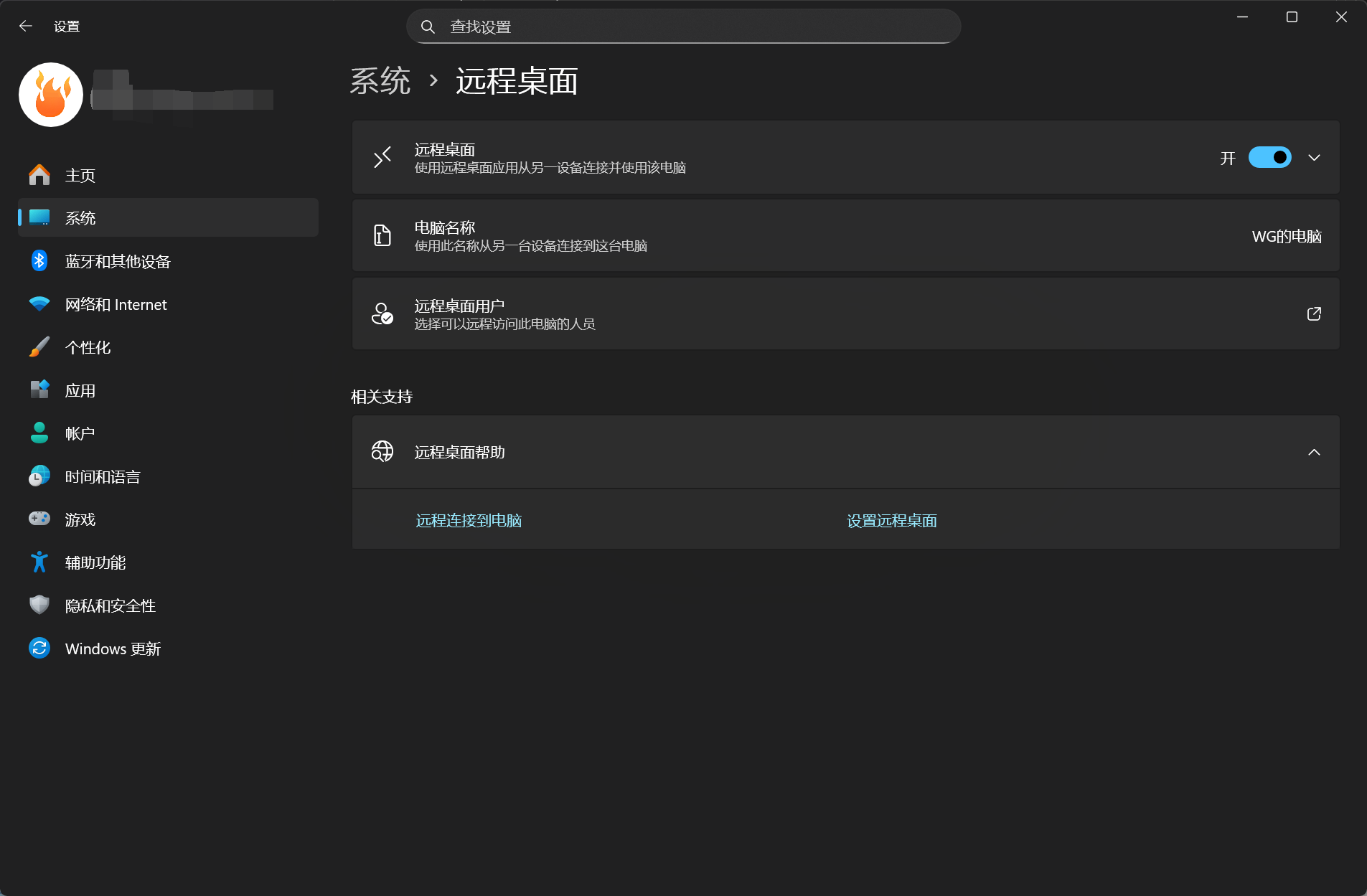This screenshot has height=896, width=1367.
Task: Click the Wi-Fi network icon in the sidebar
Action: (x=39, y=304)
